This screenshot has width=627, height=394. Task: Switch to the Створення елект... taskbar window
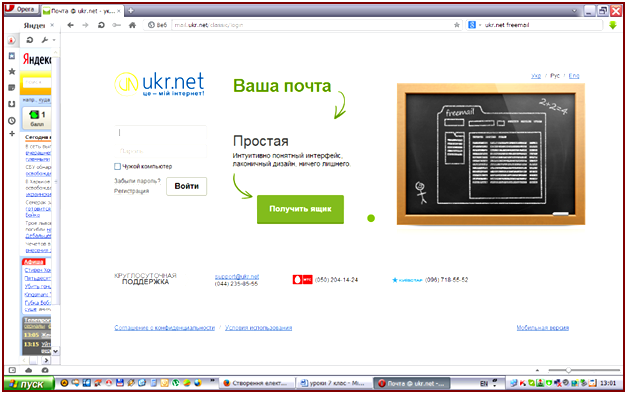pos(257,383)
